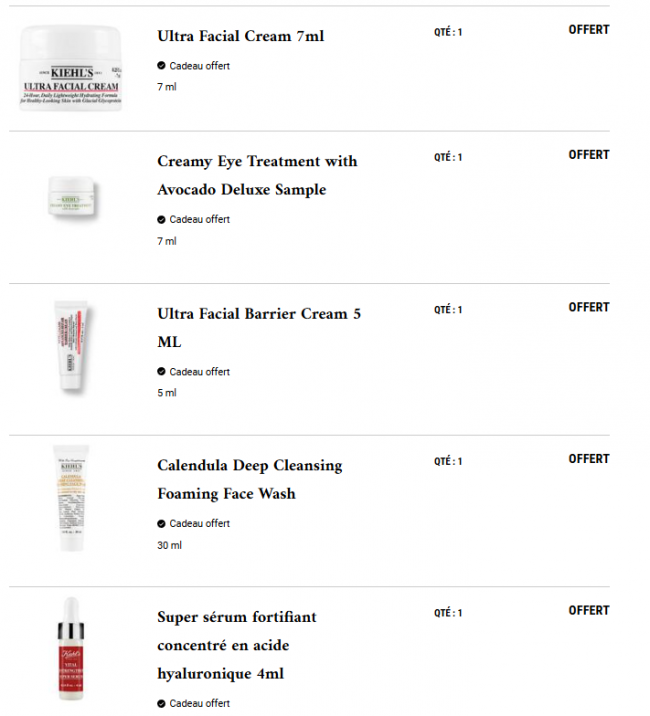Viewport: 650px width, 716px height.
Task: Click checkmark icon under Super sérum fortifiant
Action: [x=161, y=703]
